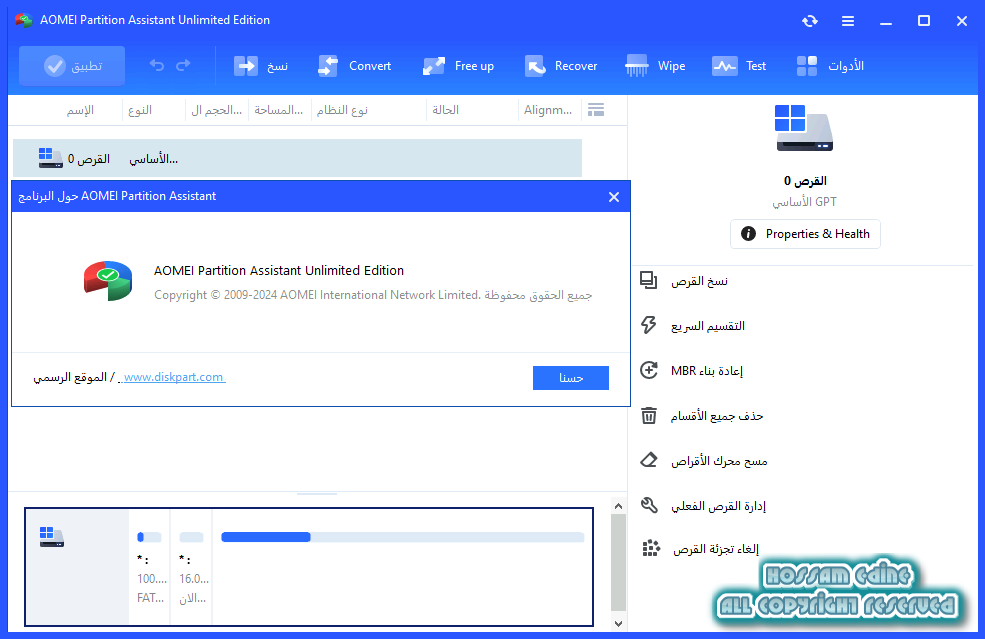Click the Alignm... column header
Image resolution: width=985 pixels, height=639 pixels.
(548, 110)
